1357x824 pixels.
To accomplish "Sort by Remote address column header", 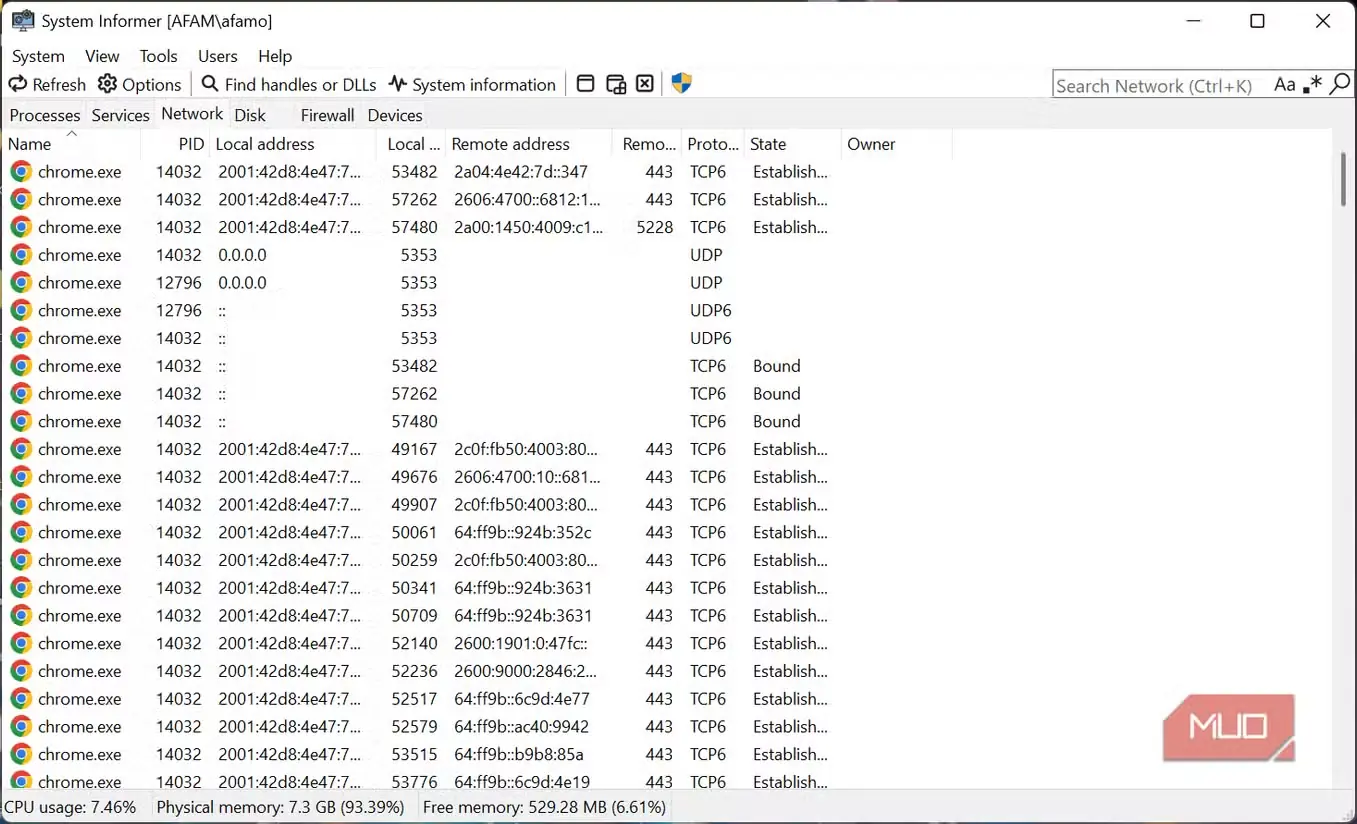I will [x=529, y=144].
